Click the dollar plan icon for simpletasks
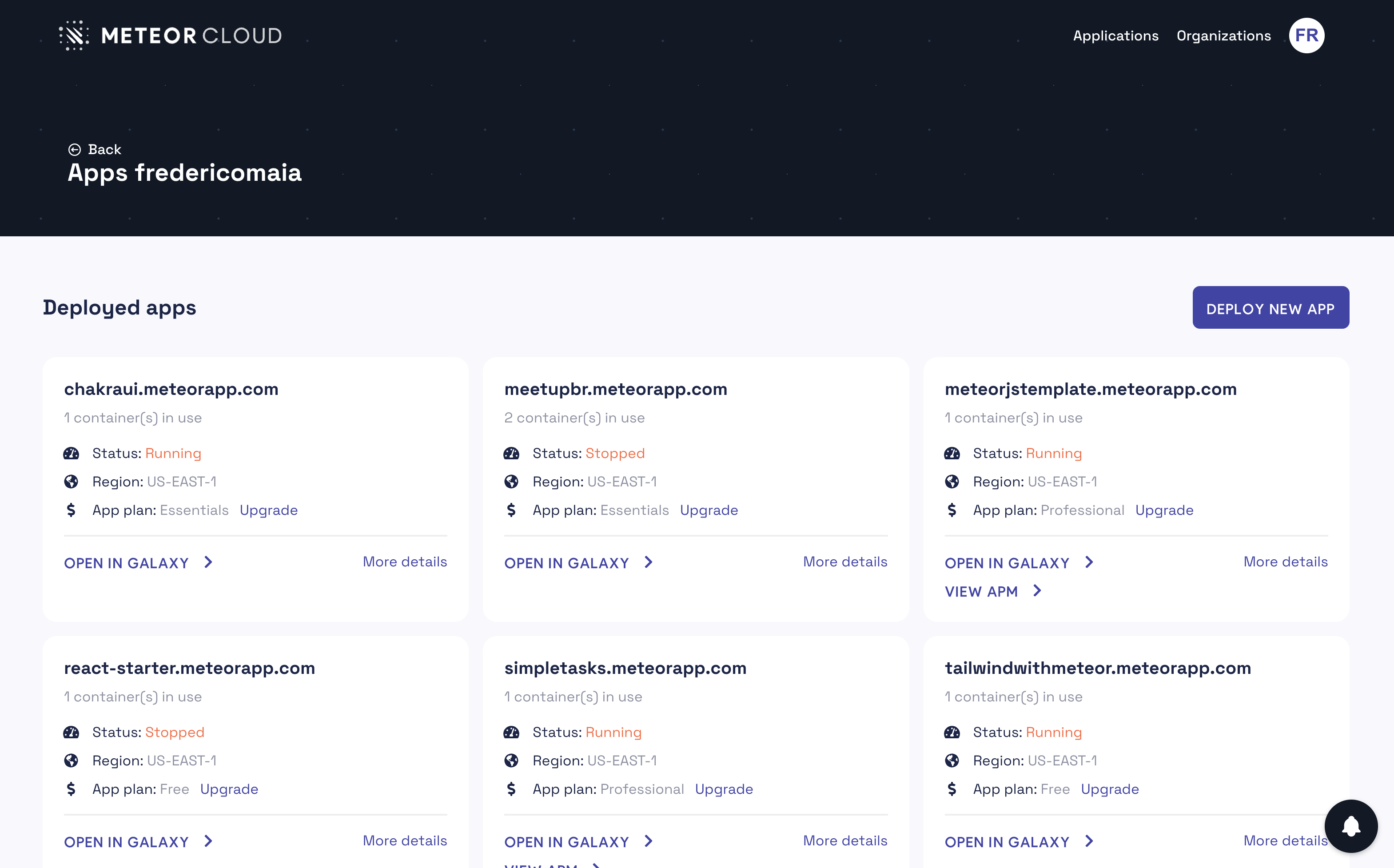1394x868 pixels. pyautogui.click(x=512, y=789)
